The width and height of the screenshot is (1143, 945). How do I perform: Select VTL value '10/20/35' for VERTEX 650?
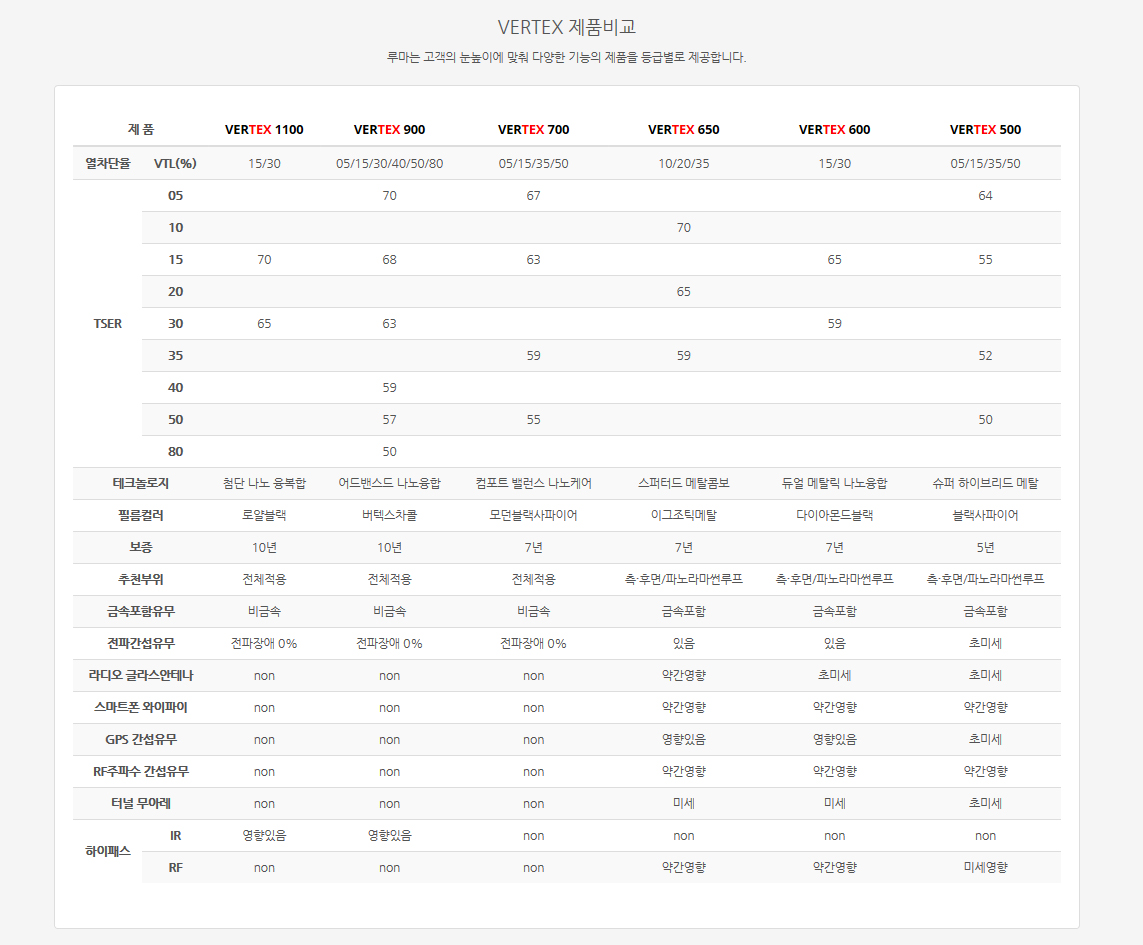(x=684, y=163)
